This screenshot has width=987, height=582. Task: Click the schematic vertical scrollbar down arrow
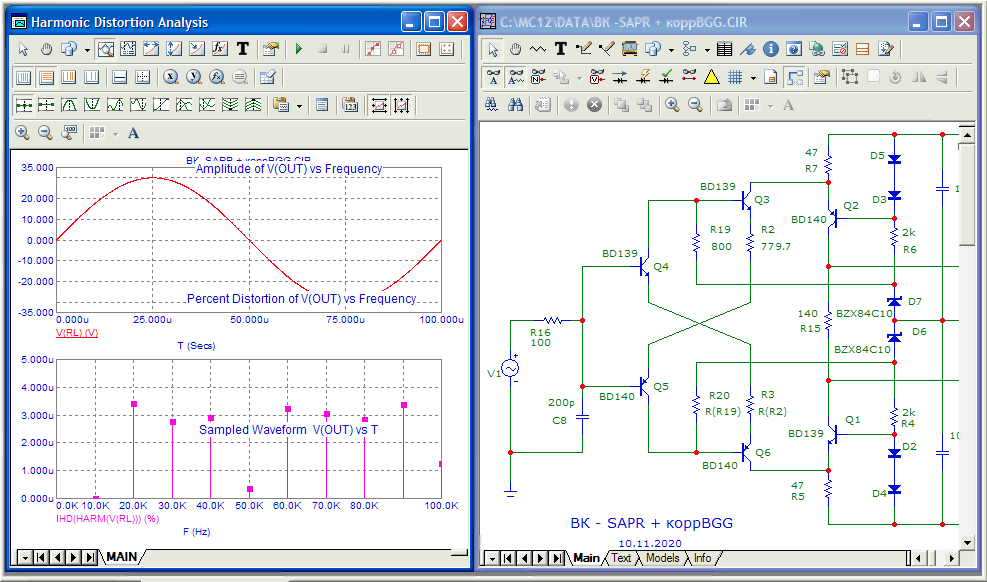coord(967,540)
